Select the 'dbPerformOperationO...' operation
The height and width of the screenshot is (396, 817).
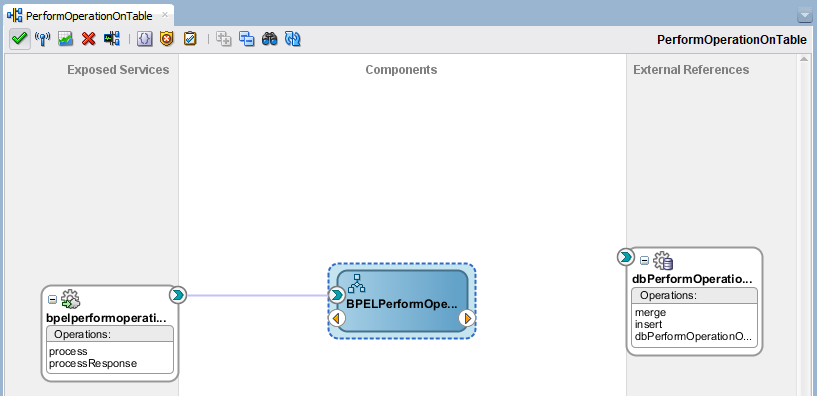[694, 337]
